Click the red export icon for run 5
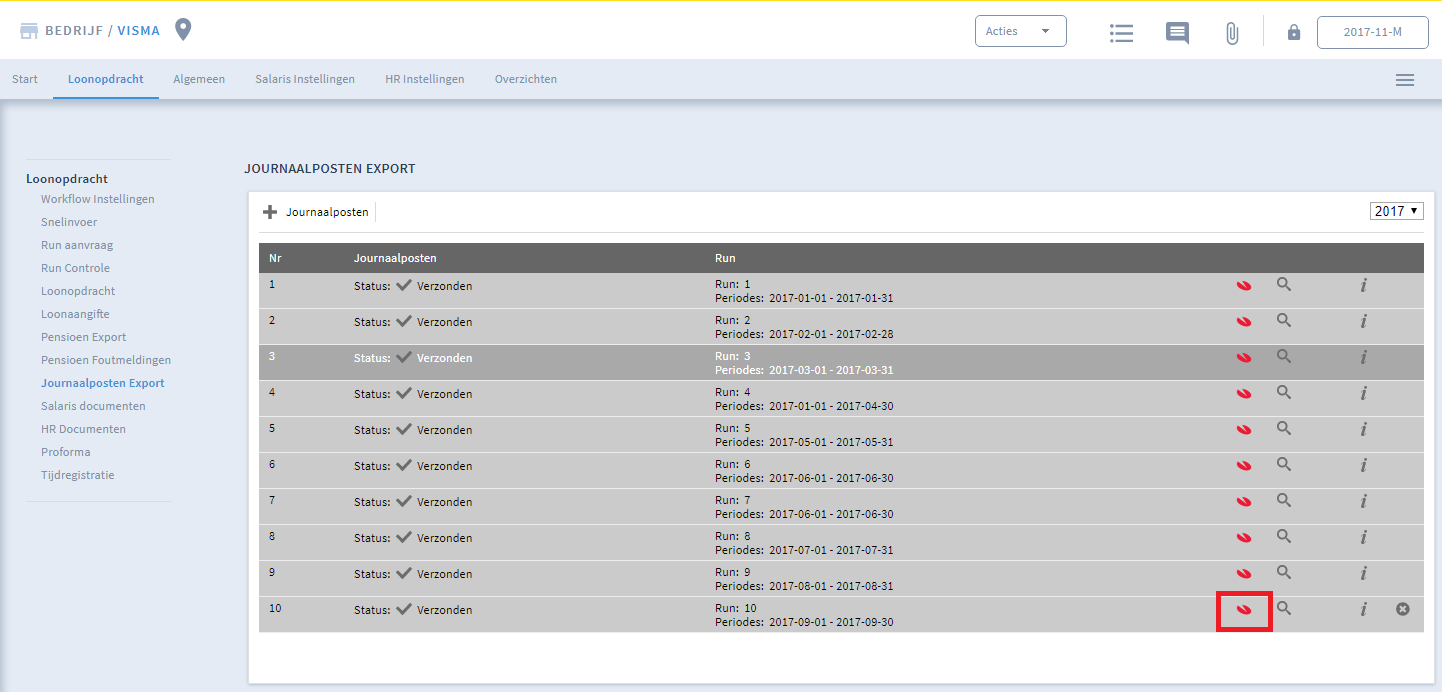The image size is (1442, 692). click(x=1244, y=430)
